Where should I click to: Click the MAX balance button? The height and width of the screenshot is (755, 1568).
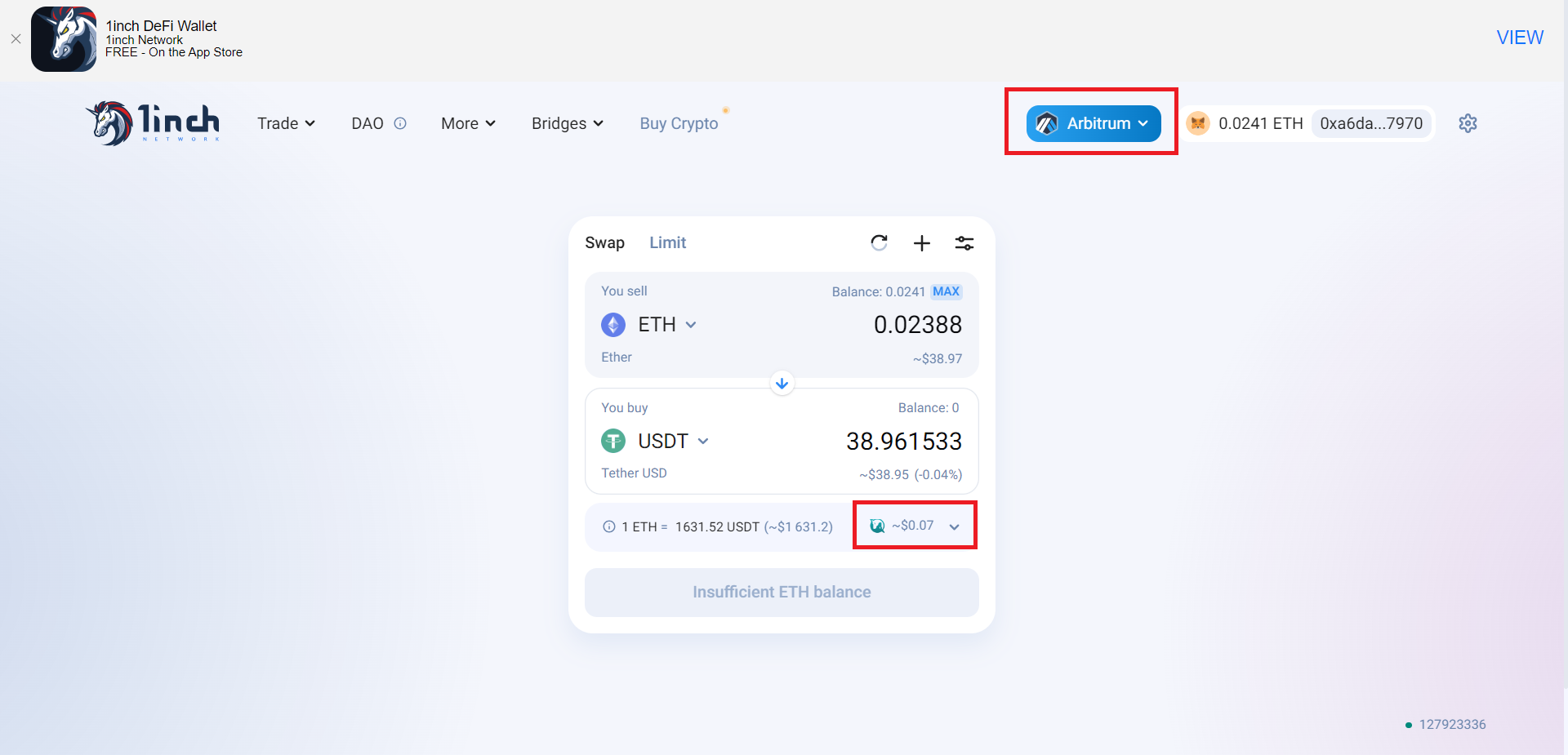[x=947, y=291]
